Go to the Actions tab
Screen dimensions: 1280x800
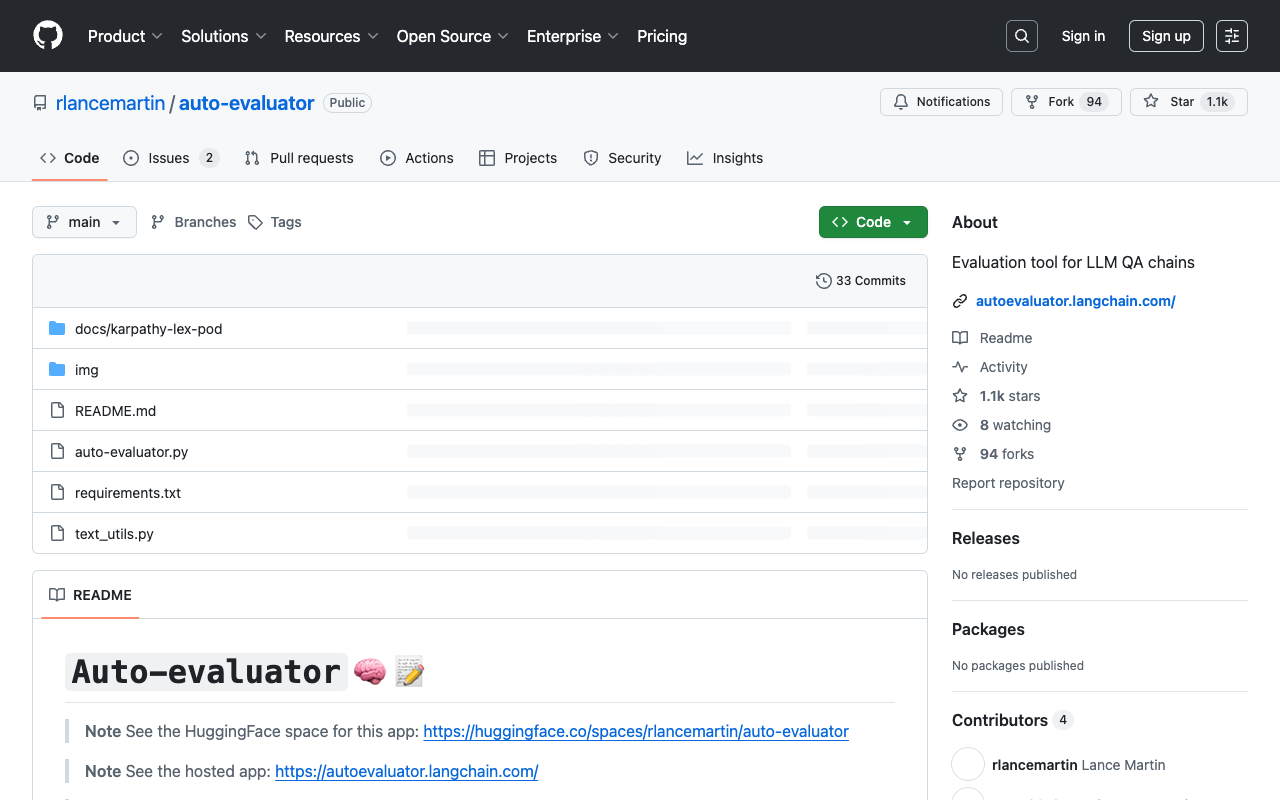417,158
